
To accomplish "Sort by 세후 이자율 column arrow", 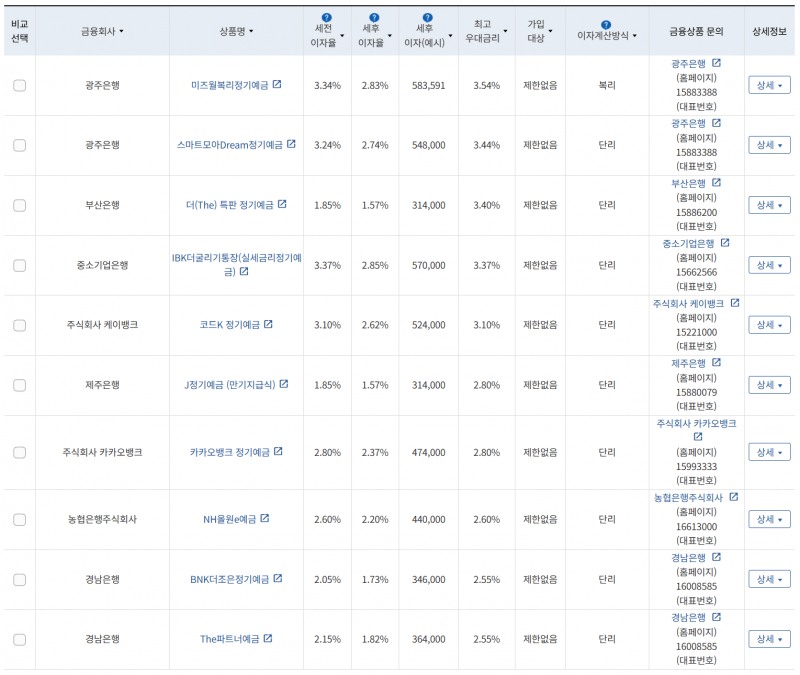I will 390,36.
